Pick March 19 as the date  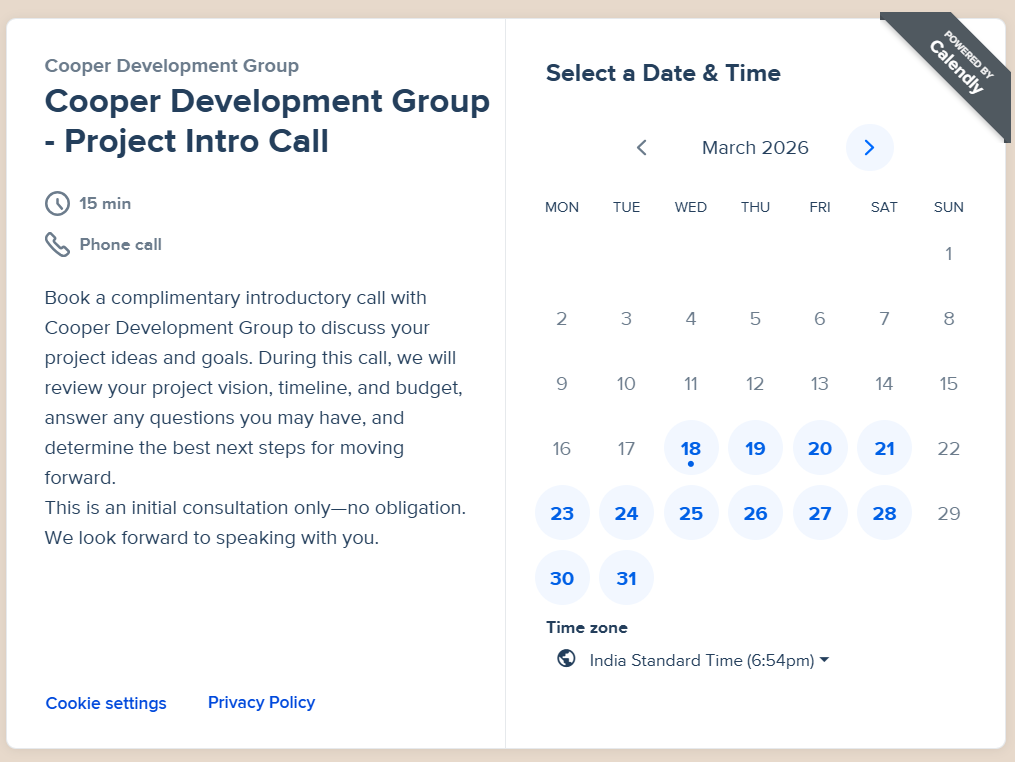pyautogui.click(x=755, y=448)
